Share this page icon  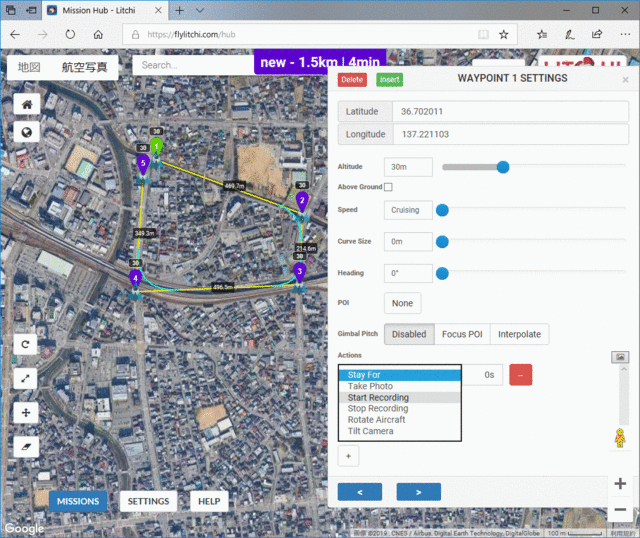[x=597, y=35]
